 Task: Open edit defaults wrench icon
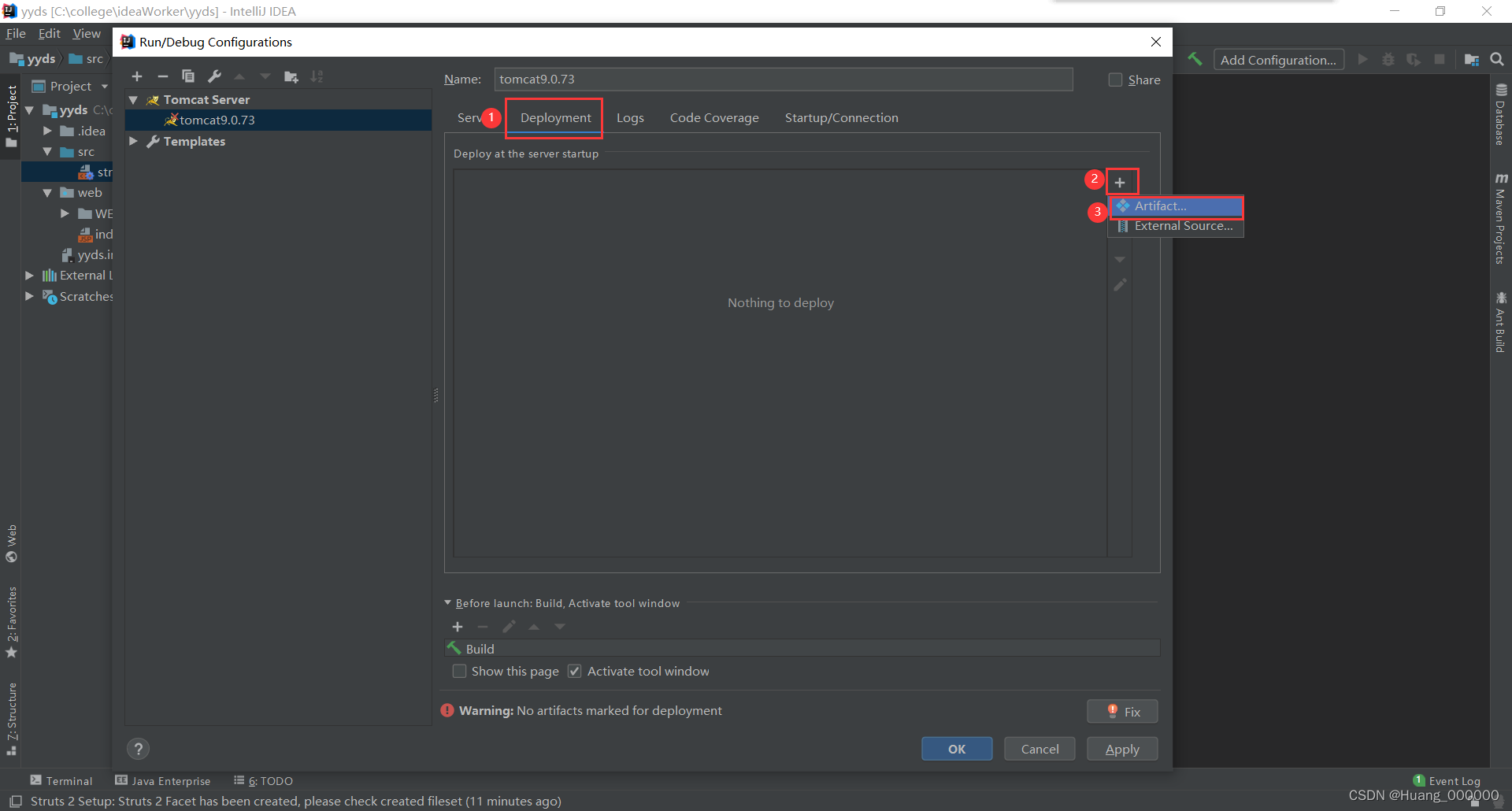pyautogui.click(x=214, y=76)
